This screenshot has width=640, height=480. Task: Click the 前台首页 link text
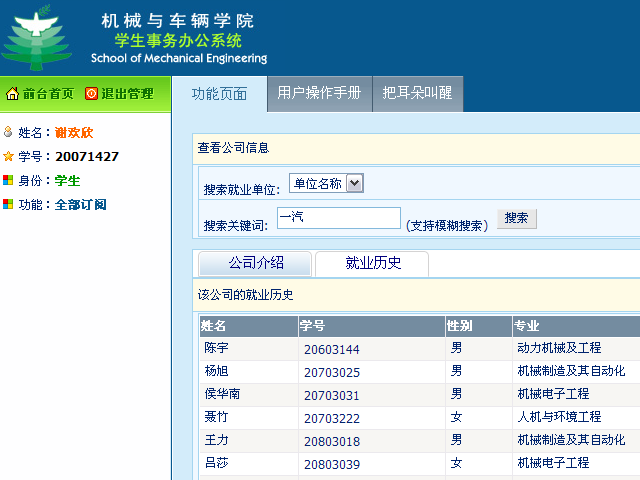(x=48, y=94)
